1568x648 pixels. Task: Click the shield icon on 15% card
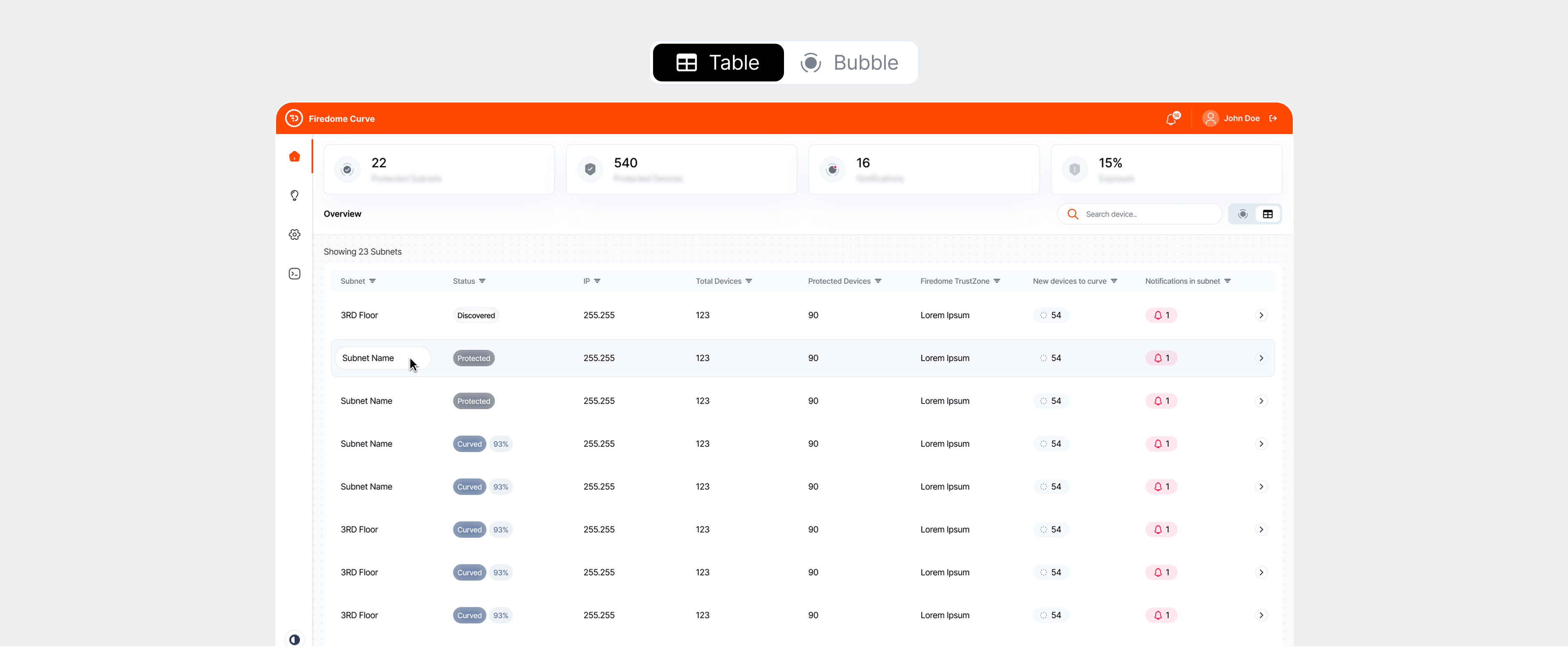click(x=1074, y=169)
